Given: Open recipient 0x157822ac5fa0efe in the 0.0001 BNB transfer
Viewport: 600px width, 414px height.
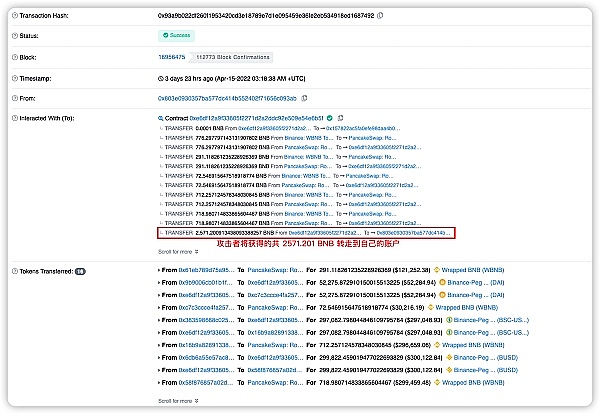Looking at the screenshot, I should [364, 128].
